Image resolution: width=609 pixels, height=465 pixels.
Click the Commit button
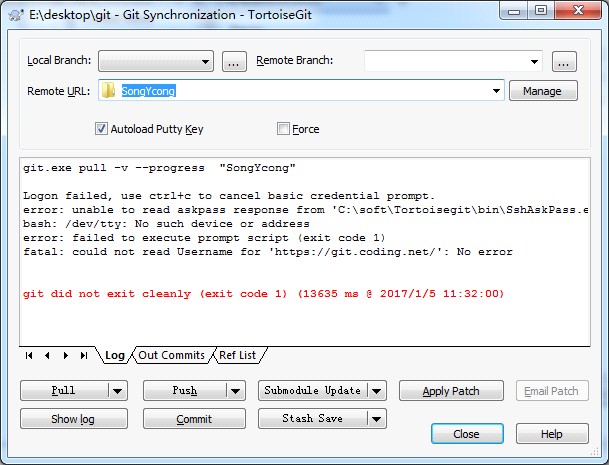pos(194,419)
